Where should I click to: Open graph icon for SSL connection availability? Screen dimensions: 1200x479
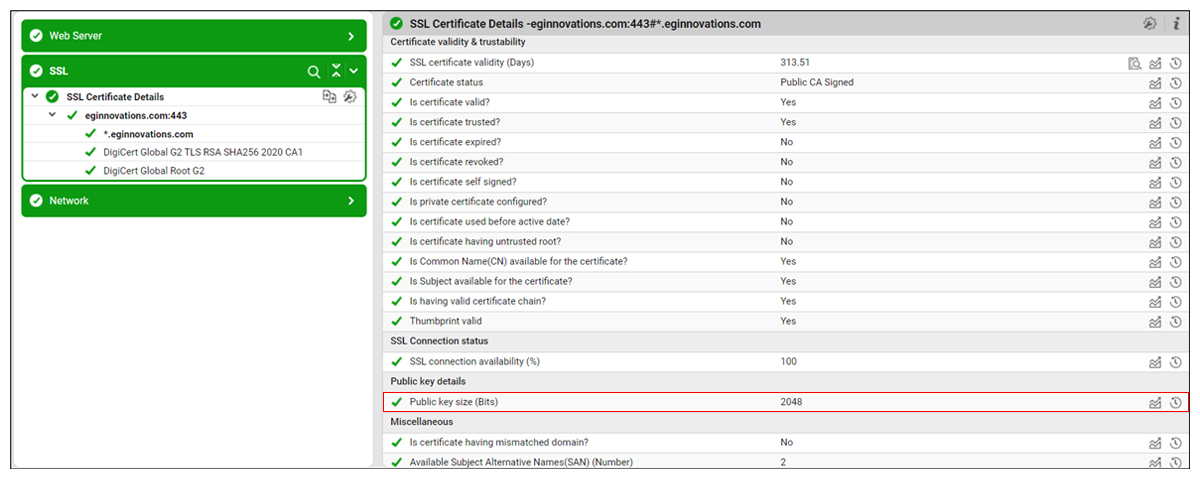coord(1155,362)
